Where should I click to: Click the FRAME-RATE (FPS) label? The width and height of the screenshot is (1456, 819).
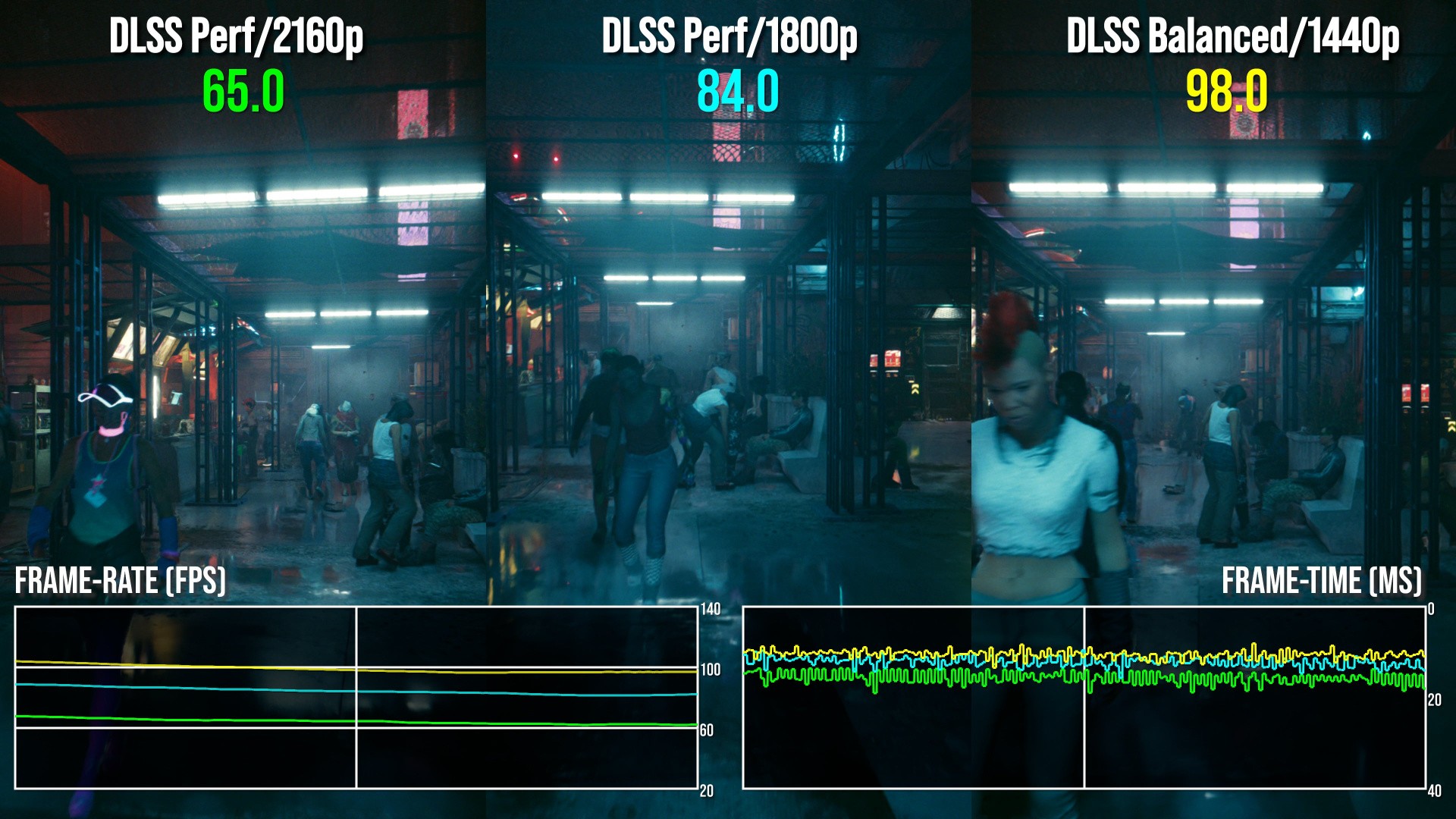pyautogui.click(x=120, y=581)
